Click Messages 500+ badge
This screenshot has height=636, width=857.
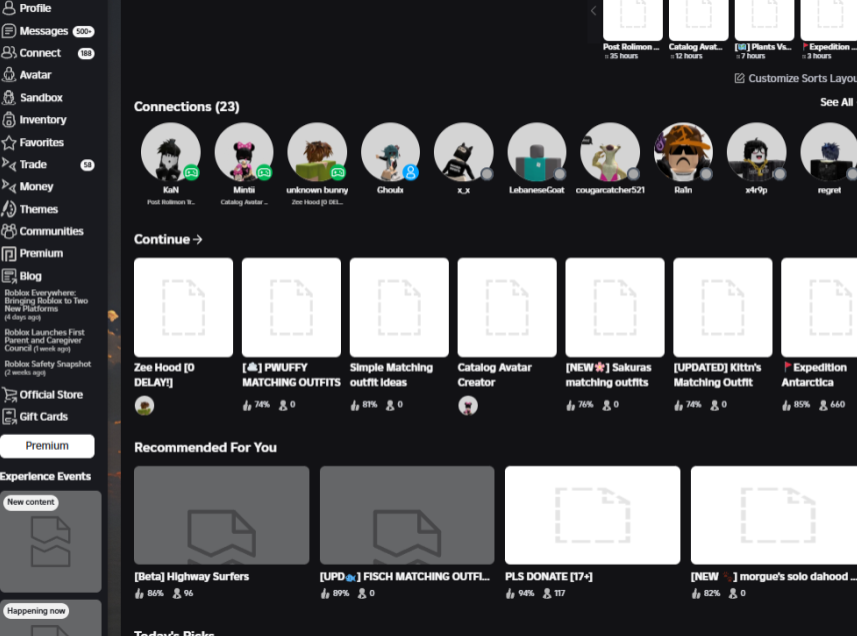pyautogui.click(x=83, y=32)
